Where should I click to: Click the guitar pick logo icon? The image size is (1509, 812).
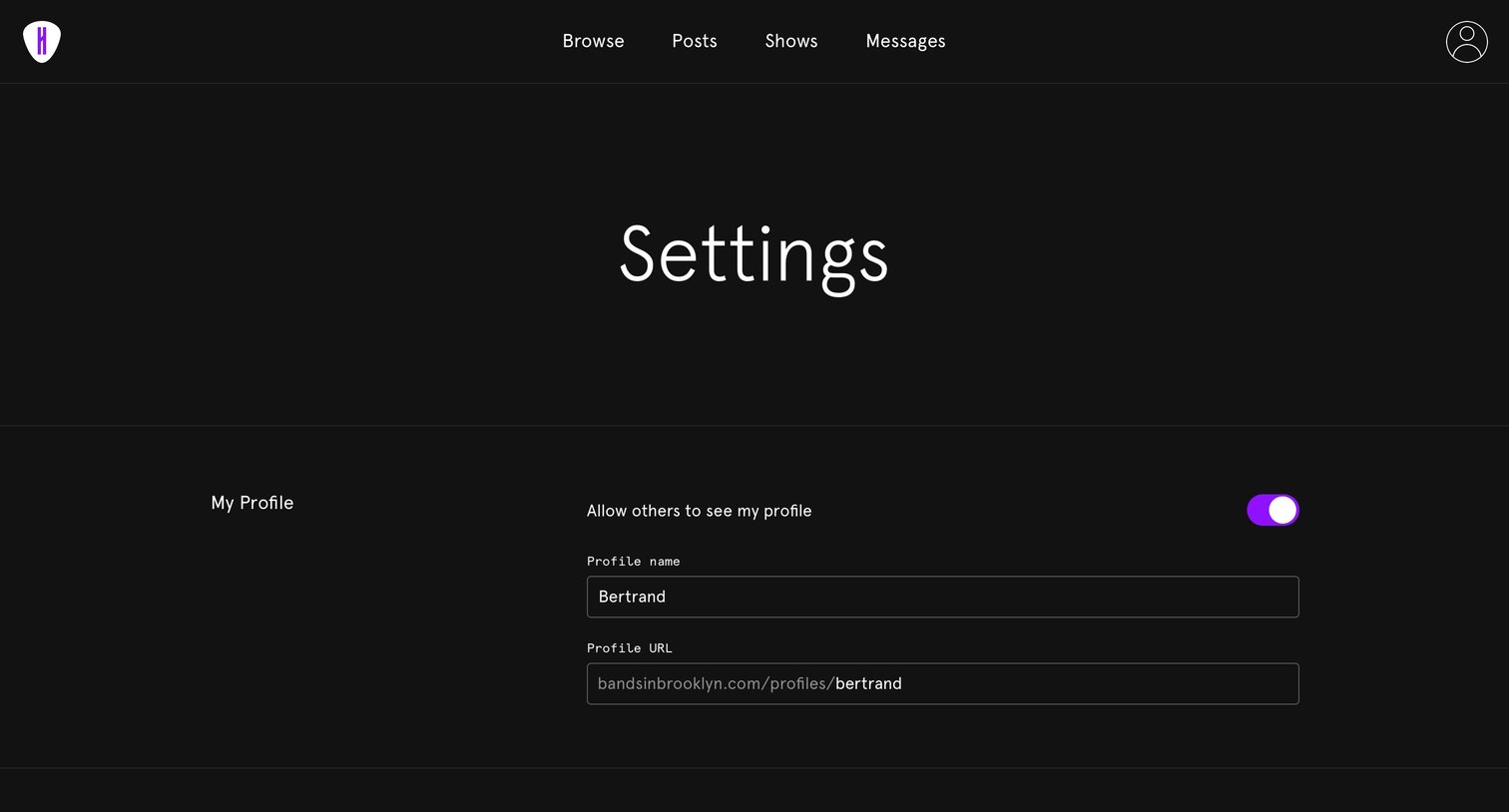[42, 42]
